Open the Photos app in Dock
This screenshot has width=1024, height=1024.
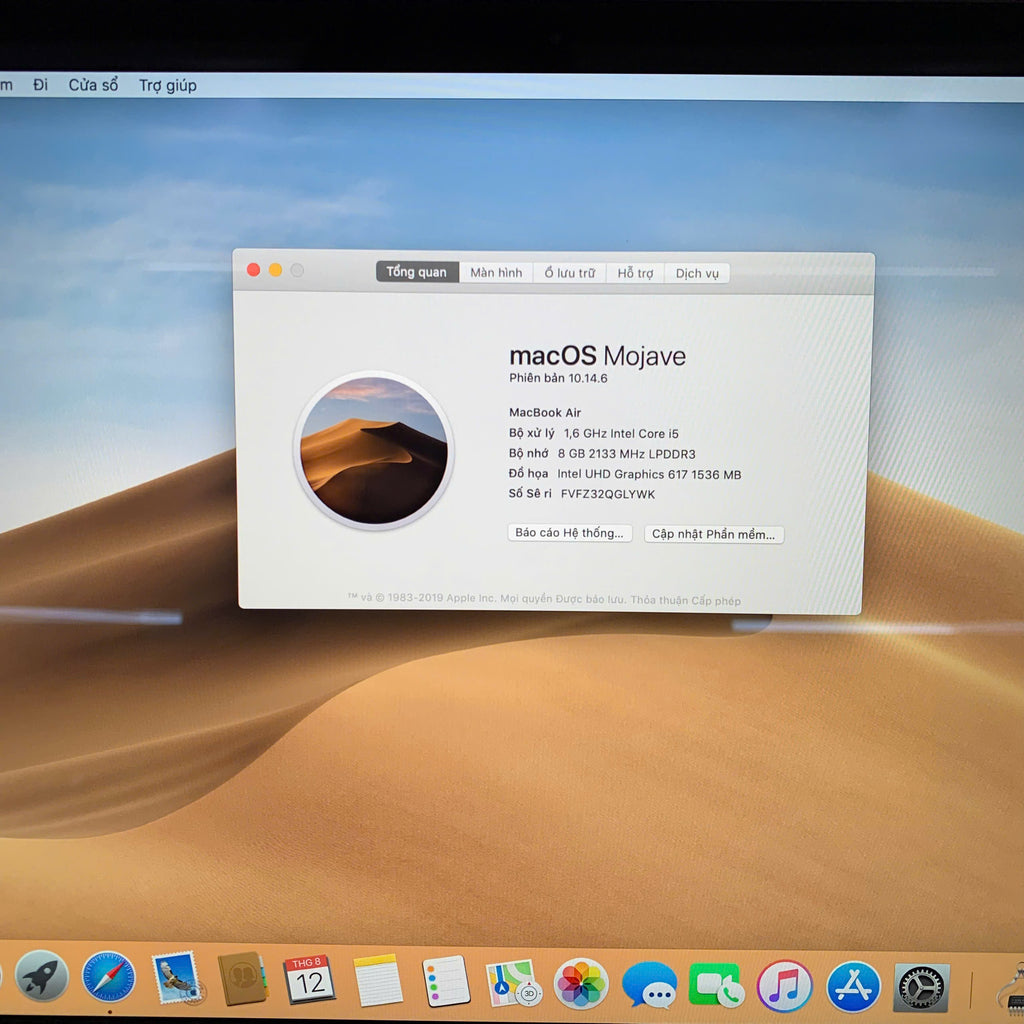pos(581,984)
